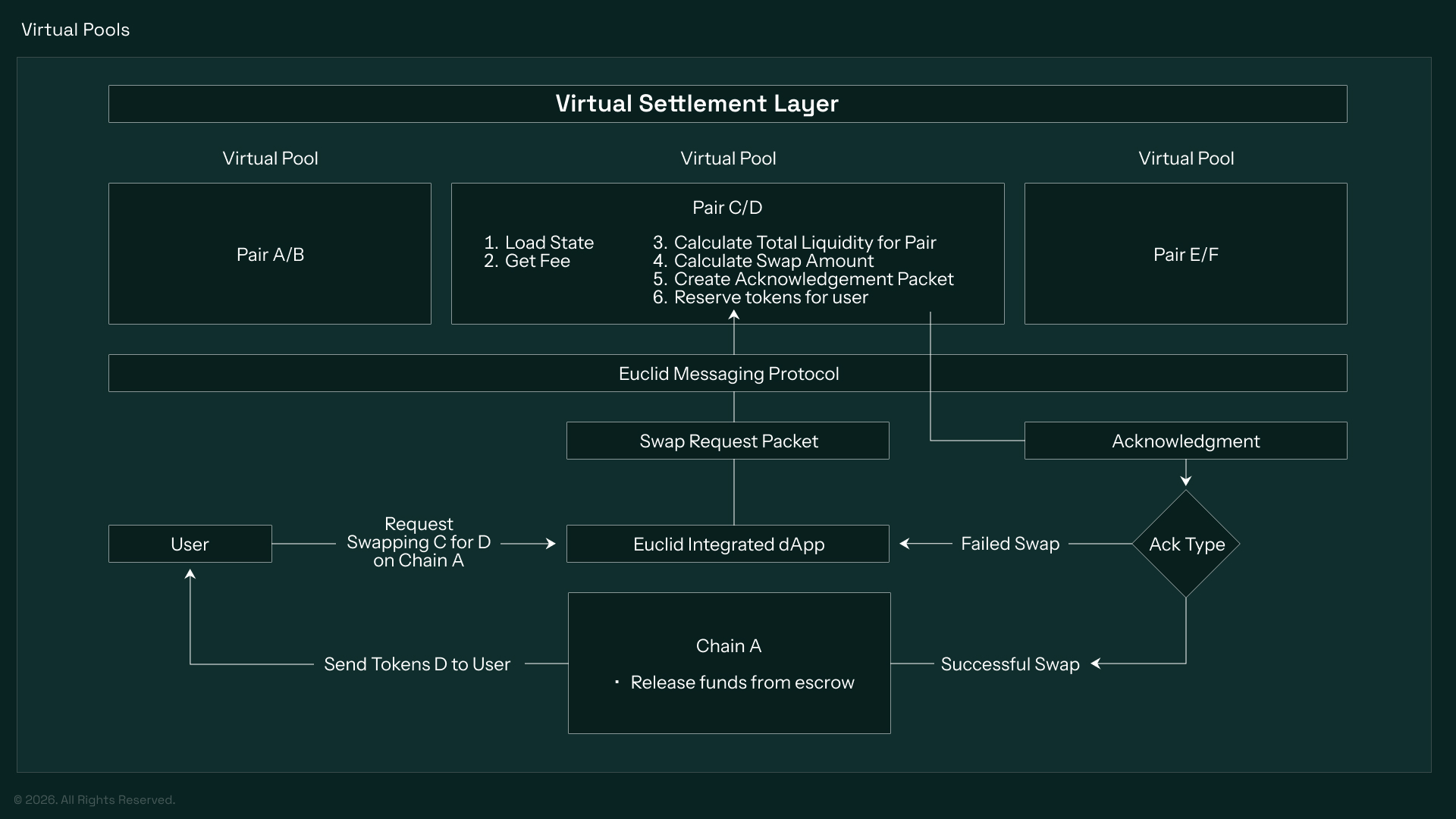Select the Chain A box
Viewport: 1456px width, 819px height.
coord(728,662)
